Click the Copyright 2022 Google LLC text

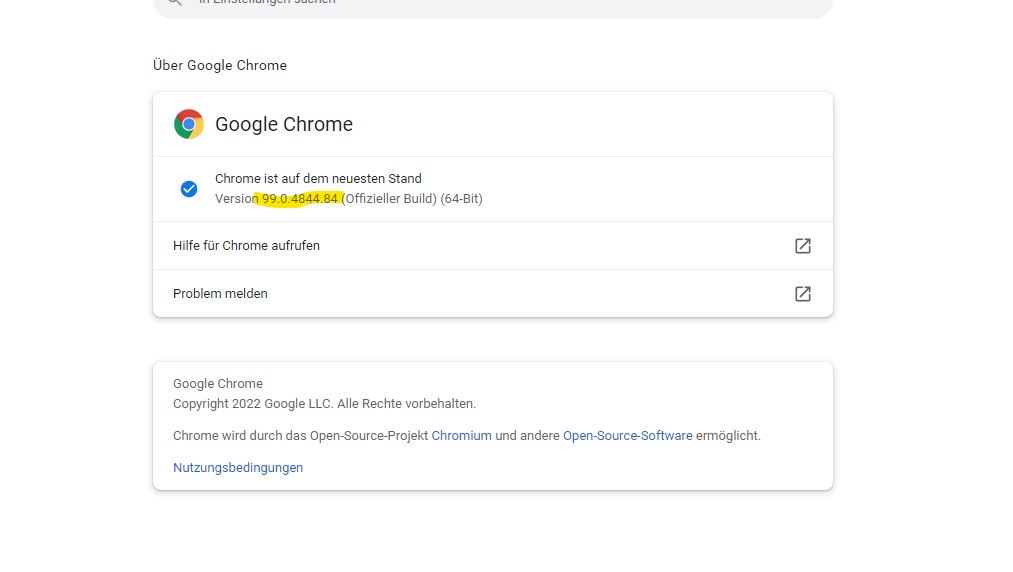[324, 403]
